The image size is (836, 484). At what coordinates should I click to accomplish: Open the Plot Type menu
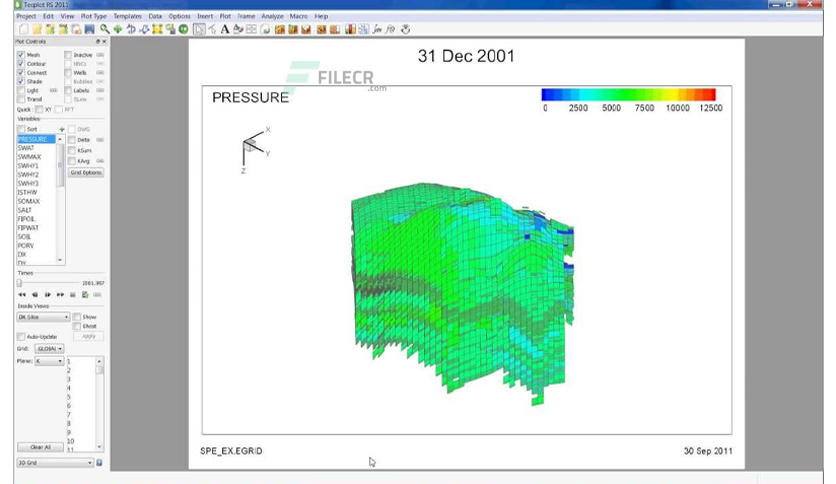[94, 17]
